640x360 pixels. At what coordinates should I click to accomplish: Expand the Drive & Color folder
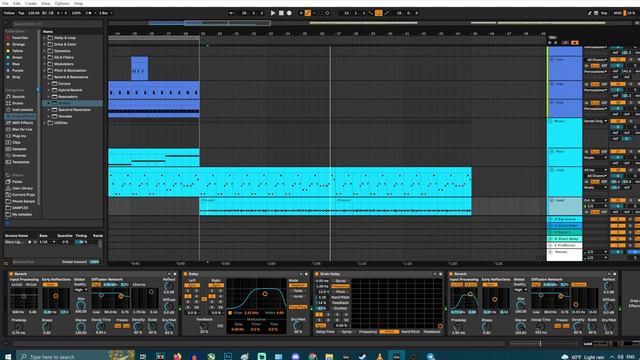44,44
